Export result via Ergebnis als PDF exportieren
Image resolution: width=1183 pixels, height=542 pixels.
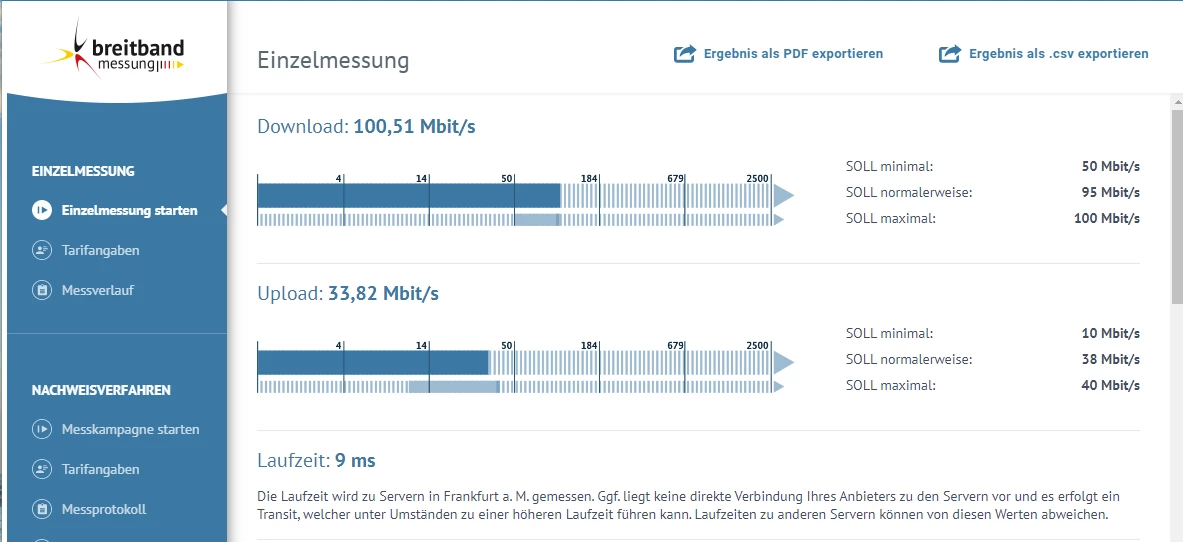[793, 54]
